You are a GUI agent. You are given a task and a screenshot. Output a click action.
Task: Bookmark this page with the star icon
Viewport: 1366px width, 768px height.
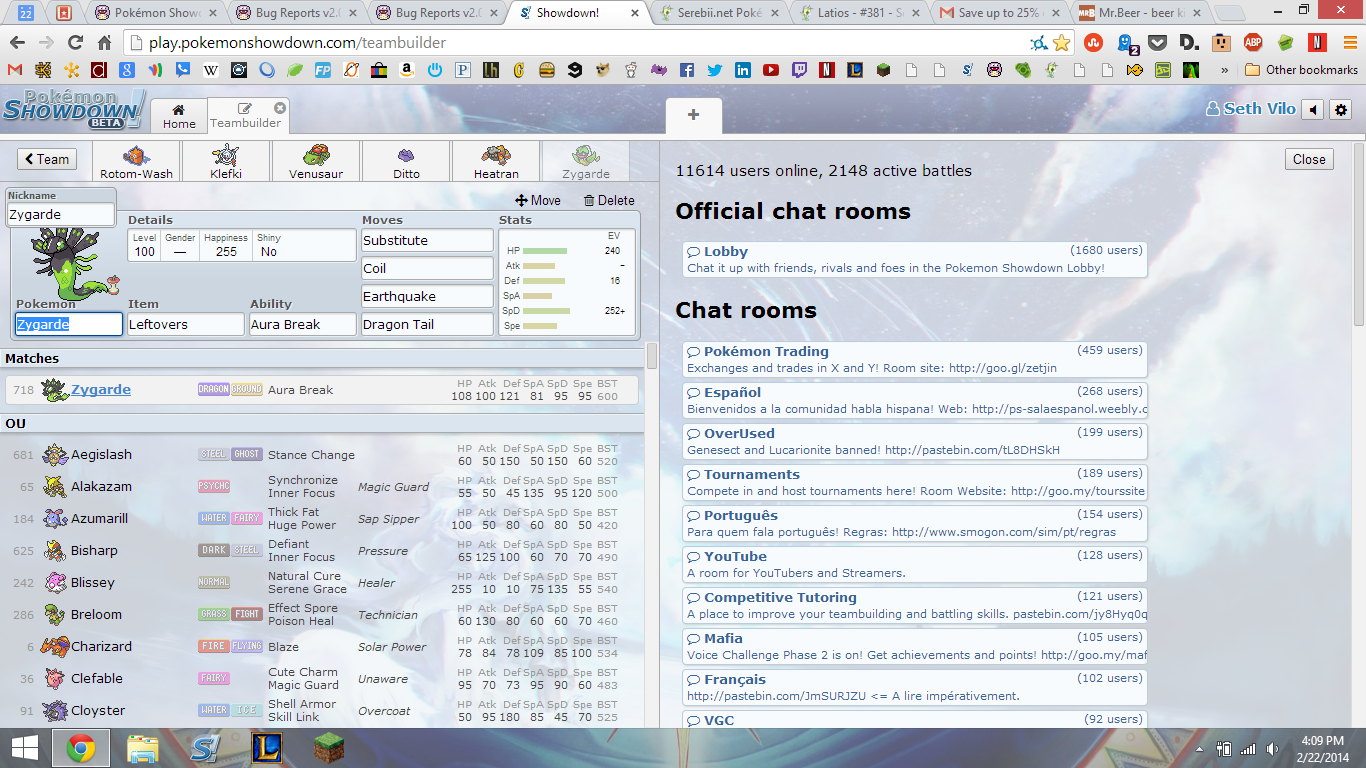tap(1061, 43)
